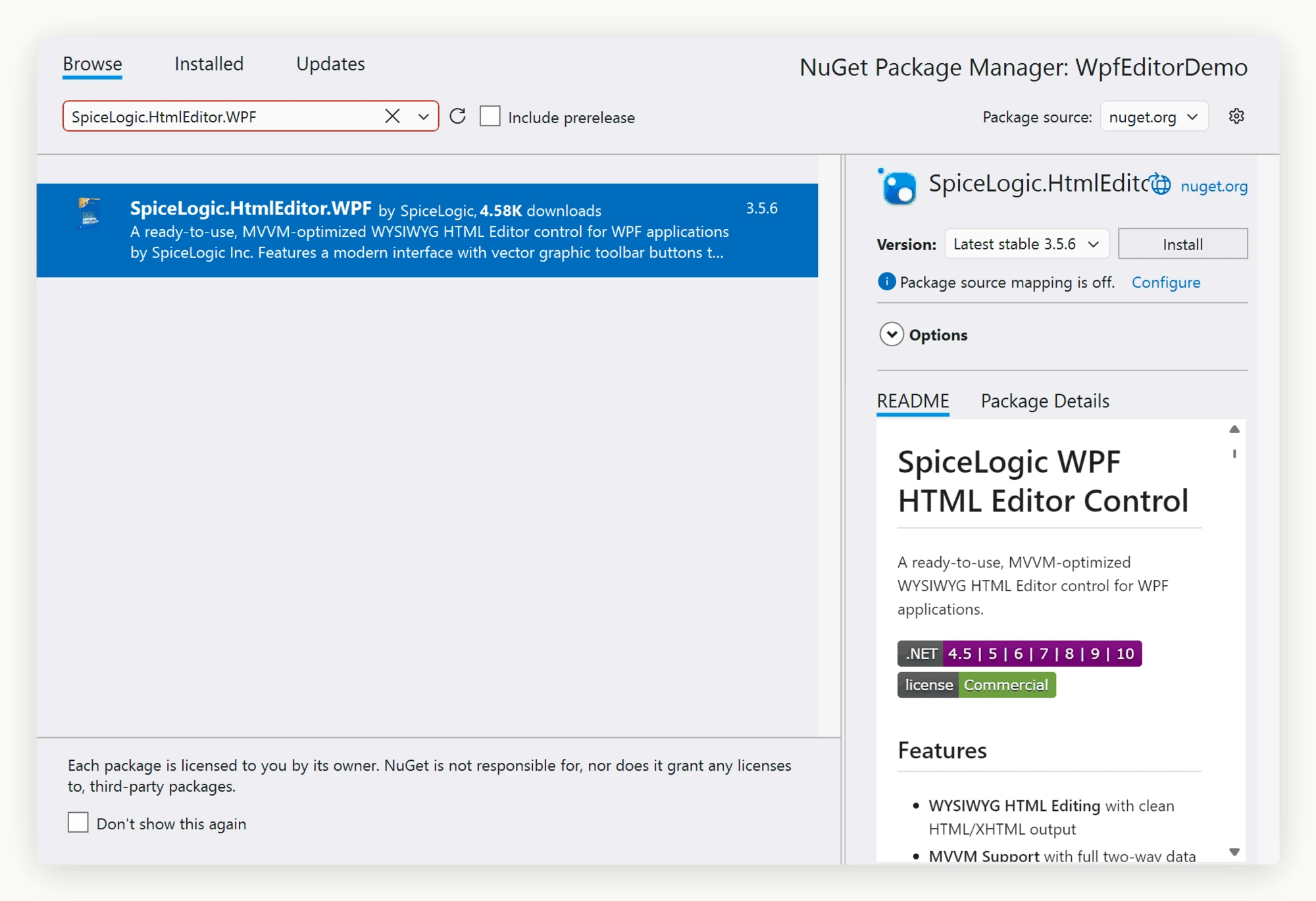This screenshot has height=901, width=1316.
Task: Click the license Commercial badge
Action: (976, 685)
